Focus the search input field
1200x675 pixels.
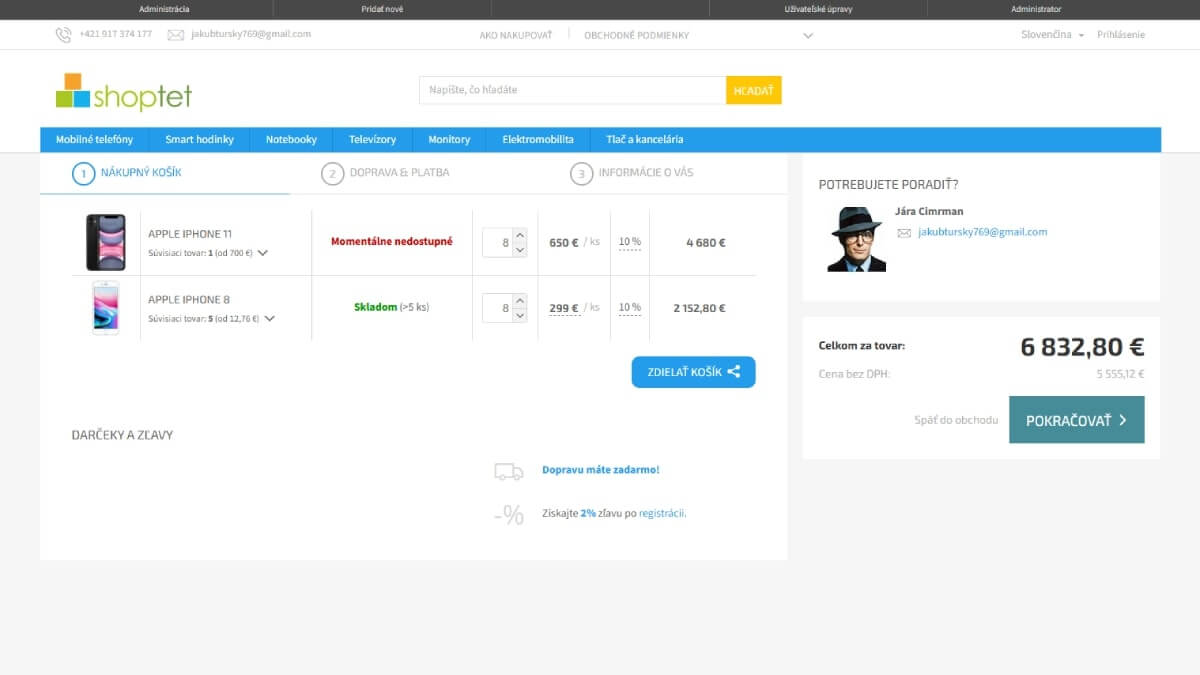[573, 90]
